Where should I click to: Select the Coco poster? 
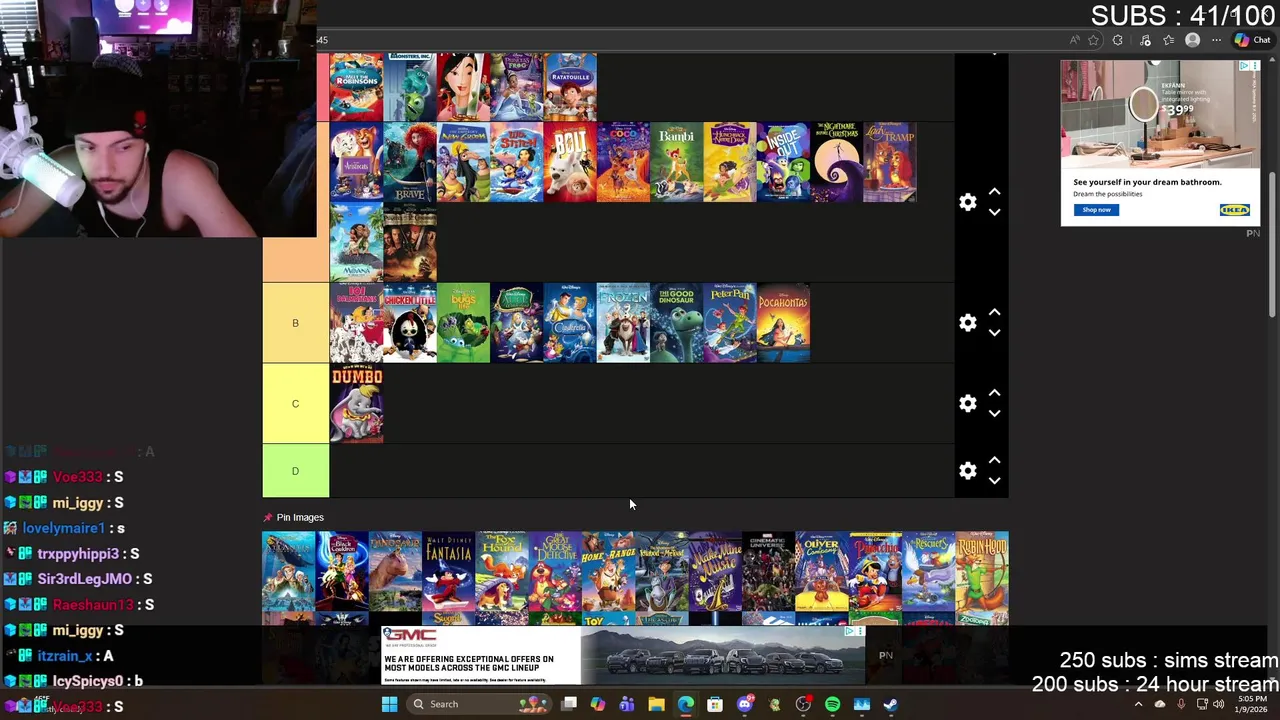point(623,162)
